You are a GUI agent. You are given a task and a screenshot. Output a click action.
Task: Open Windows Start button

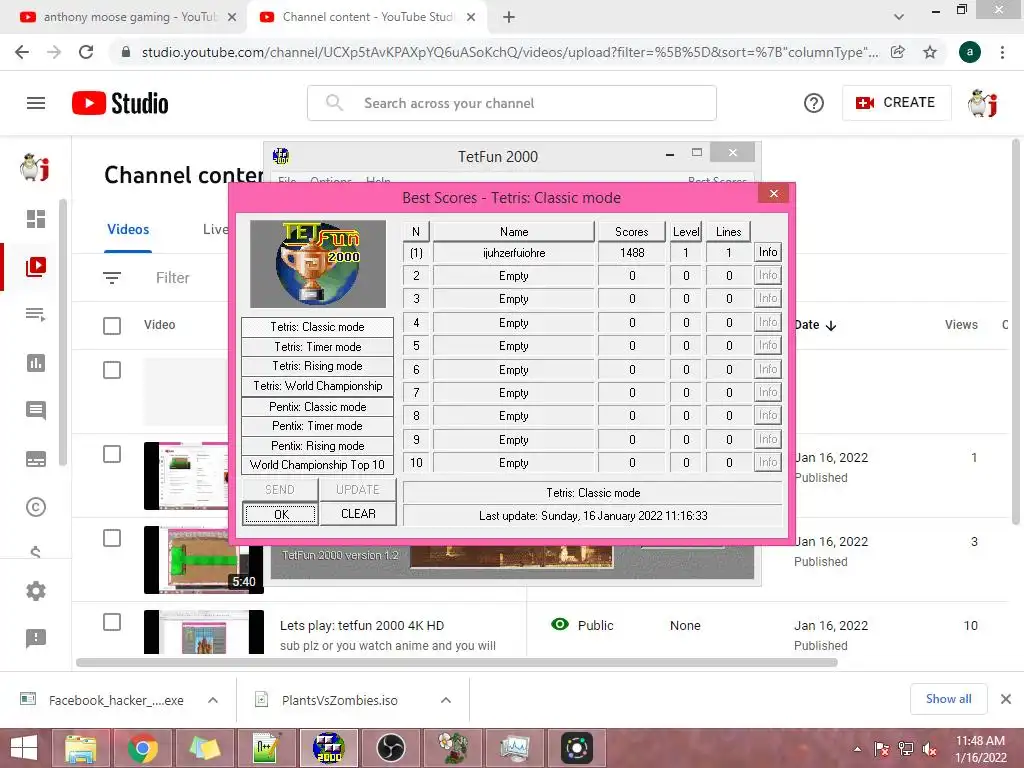[24, 748]
